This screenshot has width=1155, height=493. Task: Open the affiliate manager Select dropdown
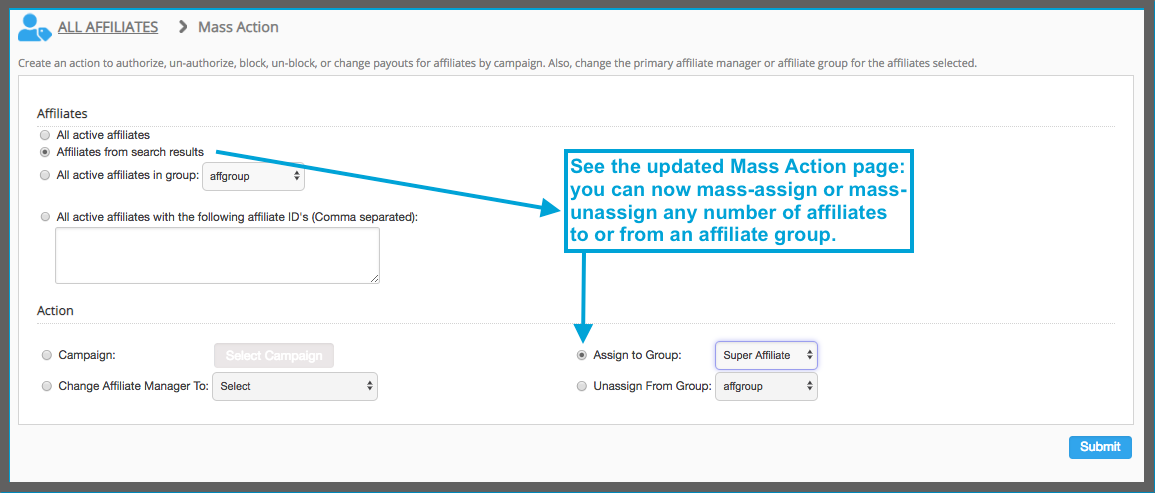(295, 386)
